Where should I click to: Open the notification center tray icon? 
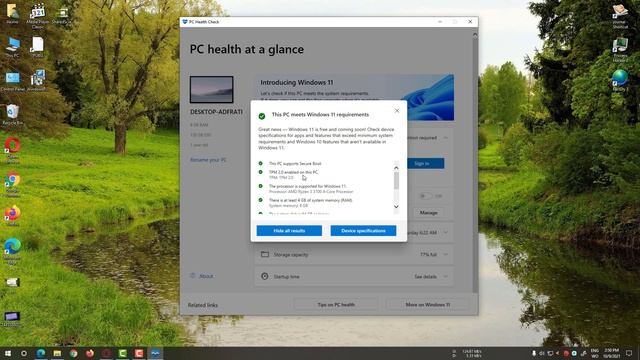pyautogui.click(x=629, y=353)
